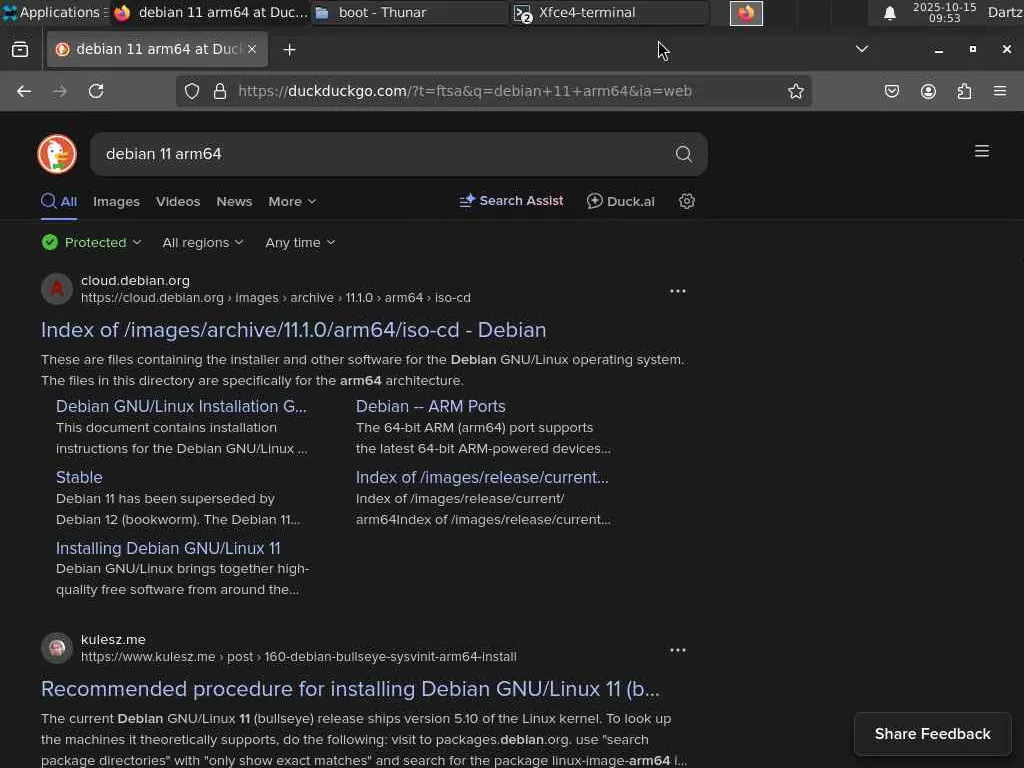Screen dimensions: 1024x768
Task: Open Duck.ai chat
Action: click(620, 201)
